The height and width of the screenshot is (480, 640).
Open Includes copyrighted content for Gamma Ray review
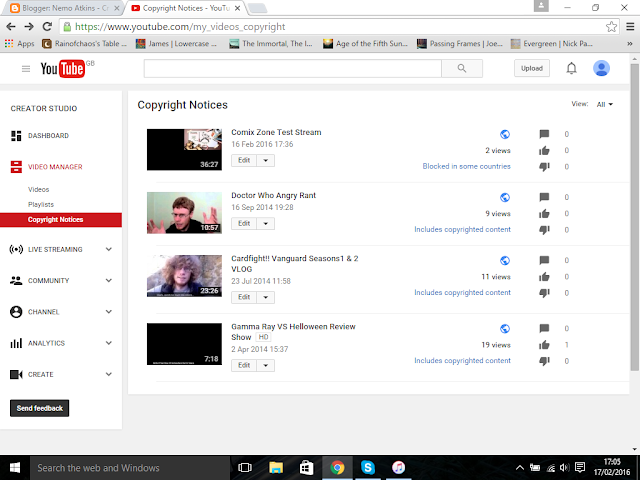(462, 361)
